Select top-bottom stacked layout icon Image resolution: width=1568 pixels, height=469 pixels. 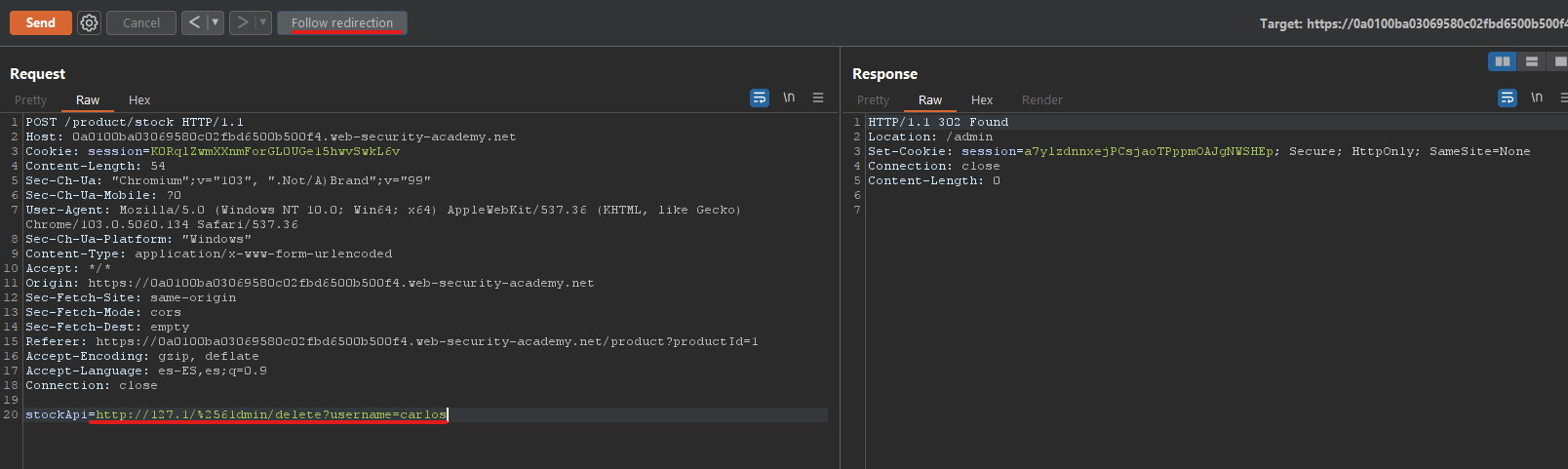[x=1532, y=61]
